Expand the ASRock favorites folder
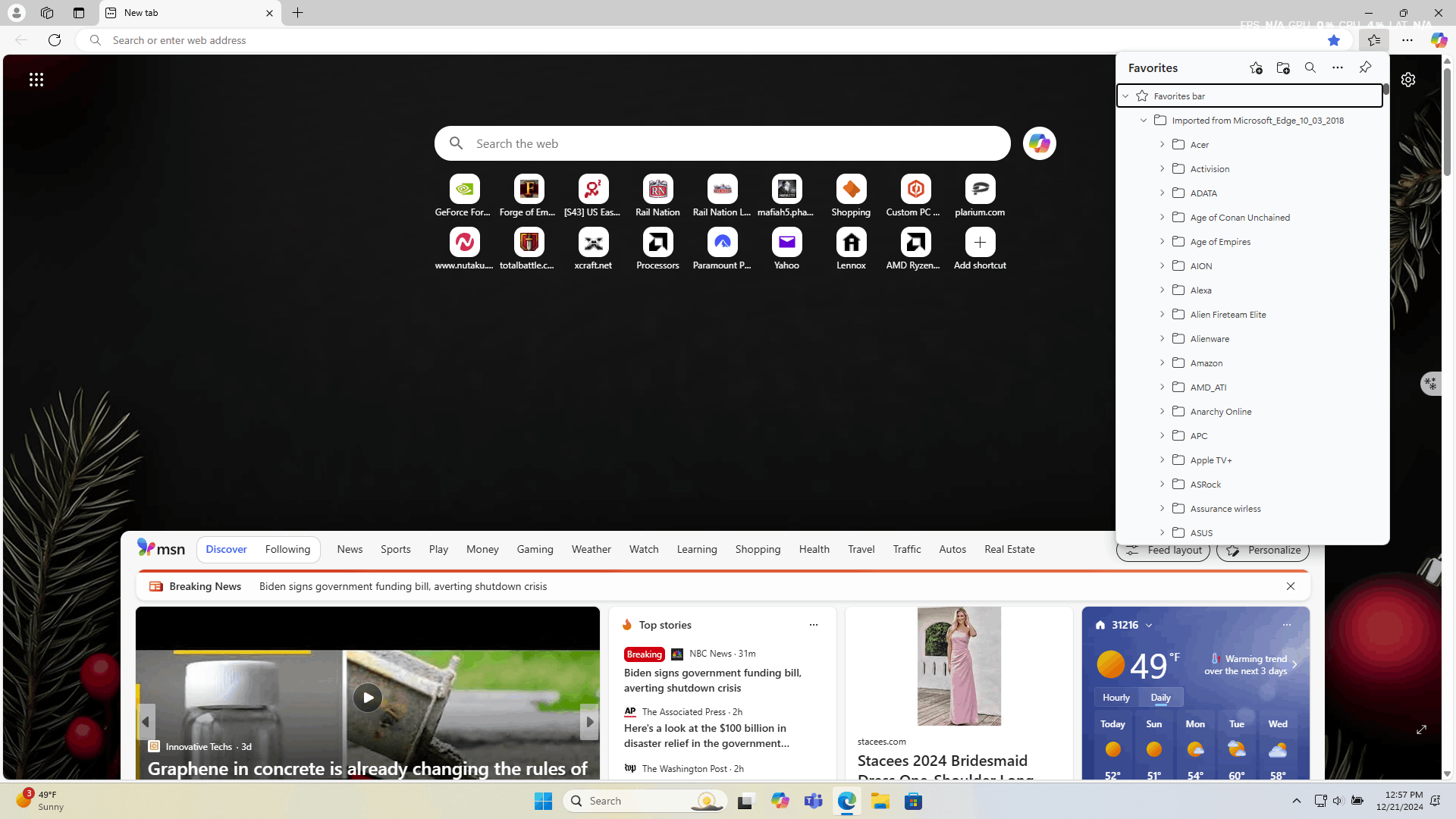This screenshot has height=819, width=1456. [1162, 485]
